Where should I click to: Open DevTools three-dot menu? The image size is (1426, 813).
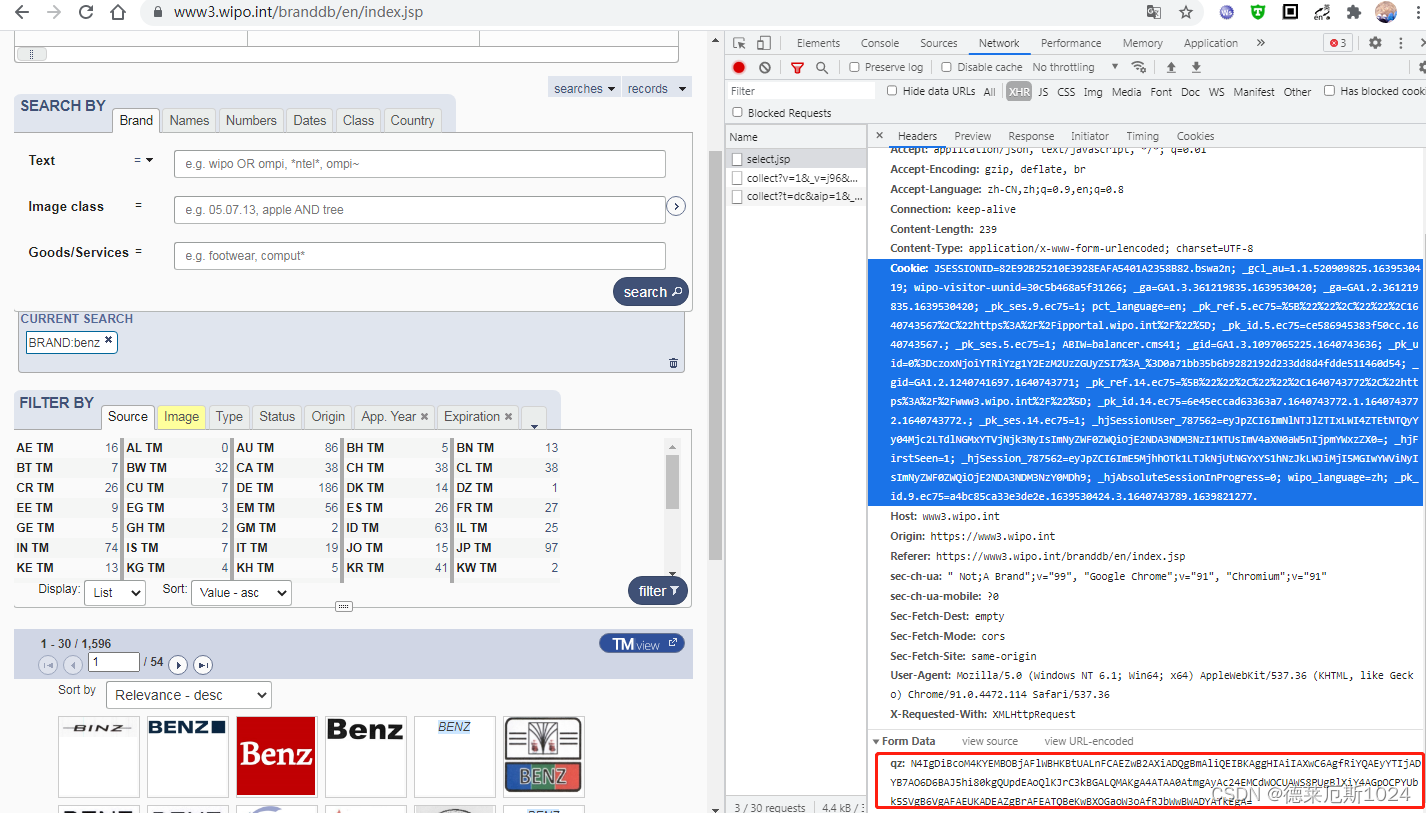coord(1400,43)
